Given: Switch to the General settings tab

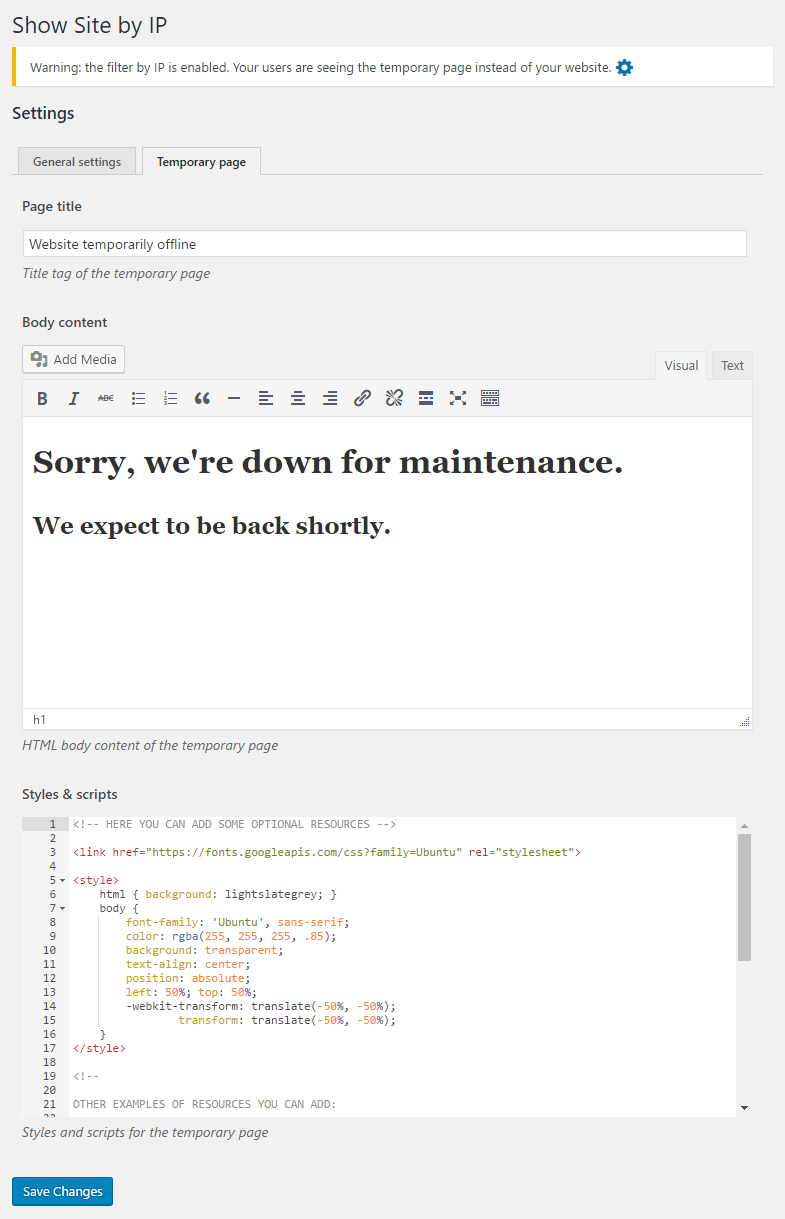Looking at the screenshot, I should pyautogui.click(x=77, y=161).
